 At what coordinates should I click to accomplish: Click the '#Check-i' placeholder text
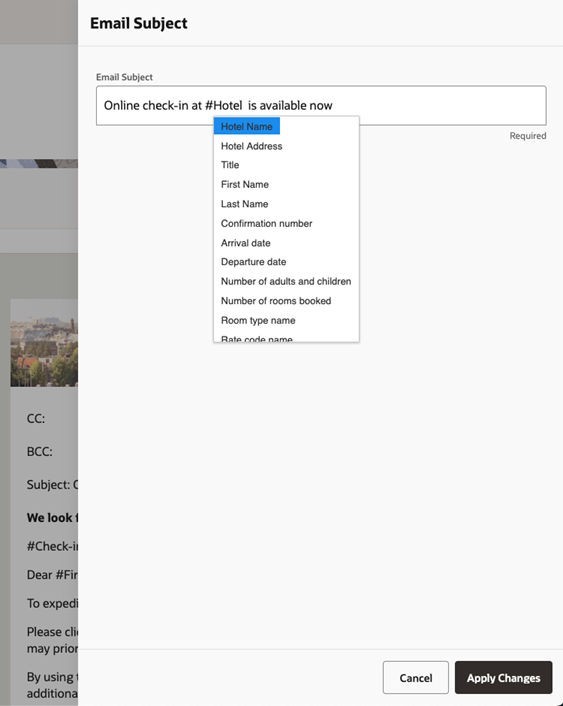point(52,546)
